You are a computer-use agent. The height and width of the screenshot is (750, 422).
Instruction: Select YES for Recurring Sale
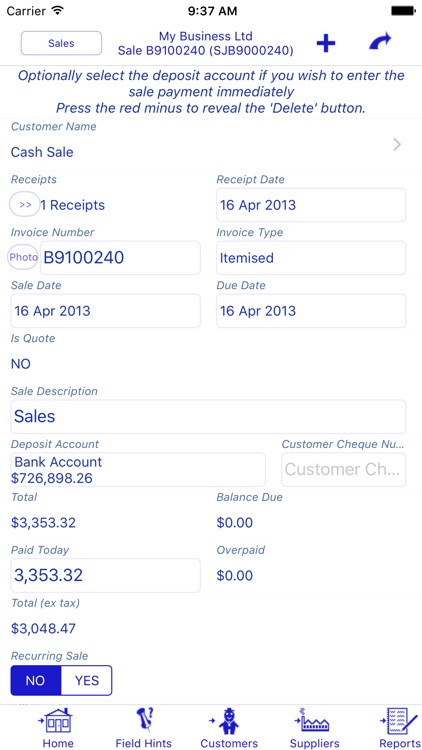coord(87,680)
